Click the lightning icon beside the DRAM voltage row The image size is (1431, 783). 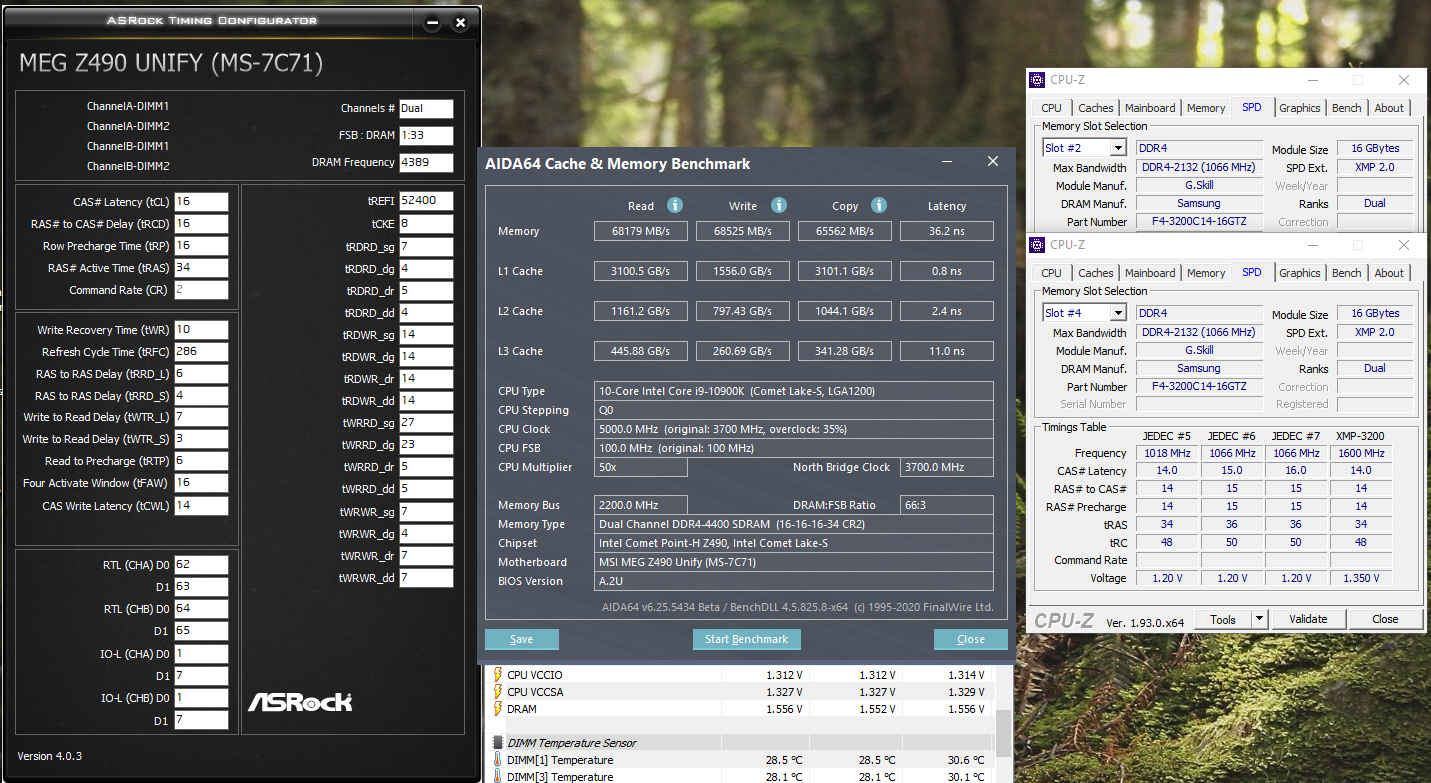pyautogui.click(x=498, y=709)
